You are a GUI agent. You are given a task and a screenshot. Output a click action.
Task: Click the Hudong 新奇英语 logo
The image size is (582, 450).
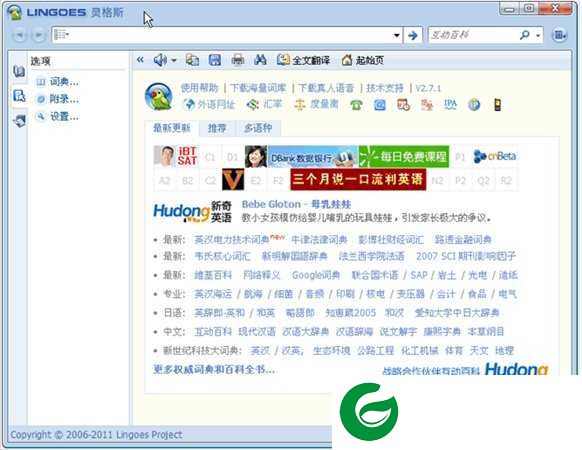pyautogui.click(x=193, y=212)
